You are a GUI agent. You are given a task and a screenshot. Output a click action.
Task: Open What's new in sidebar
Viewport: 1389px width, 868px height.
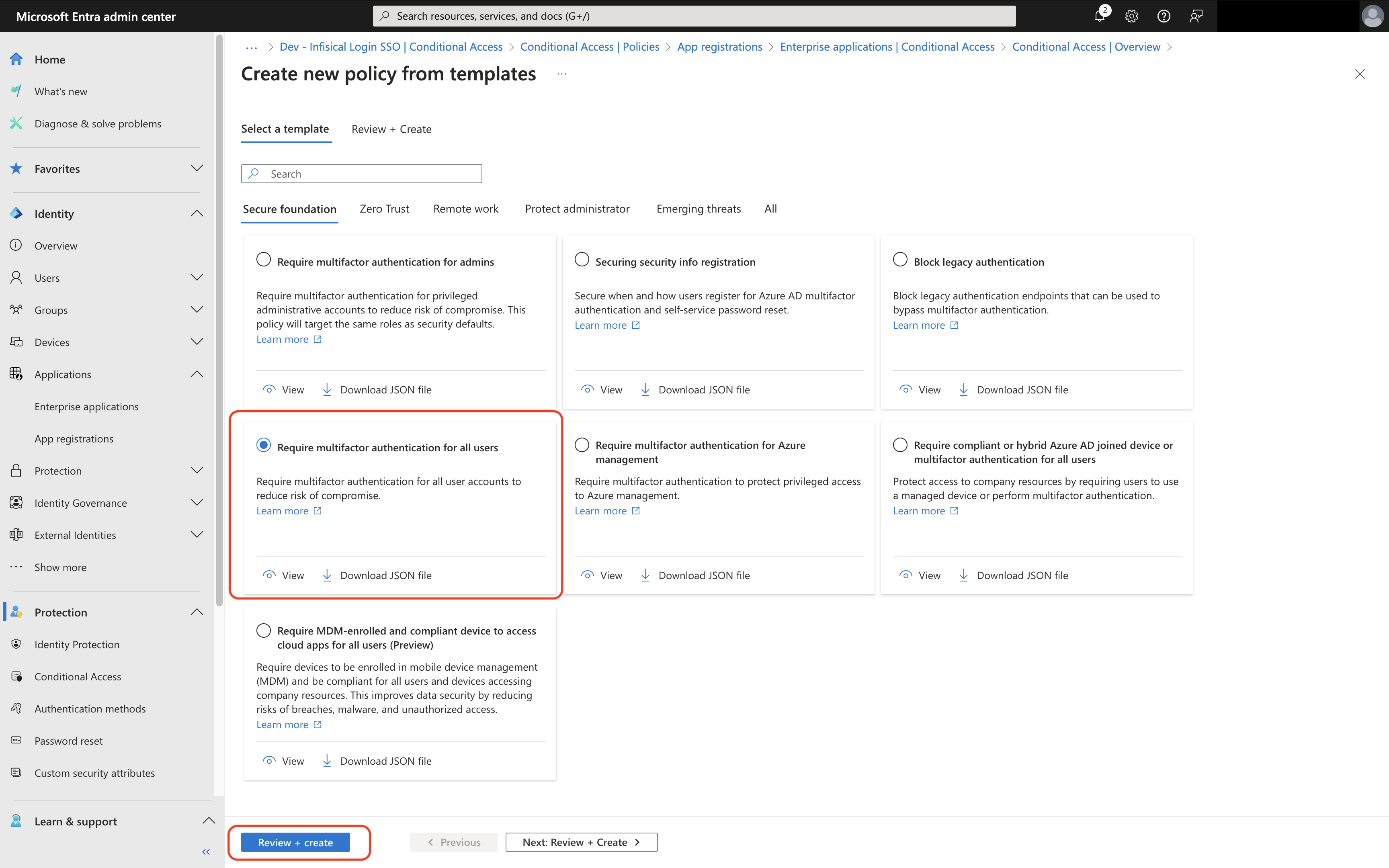click(61, 91)
